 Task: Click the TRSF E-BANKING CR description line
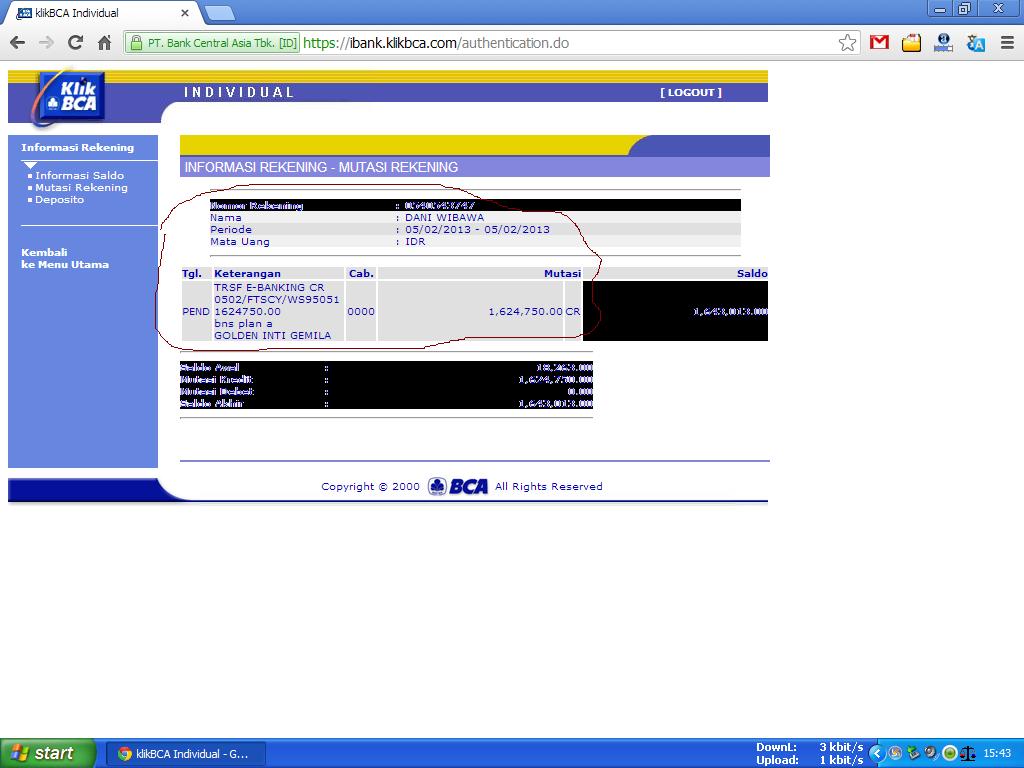[269, 287]
